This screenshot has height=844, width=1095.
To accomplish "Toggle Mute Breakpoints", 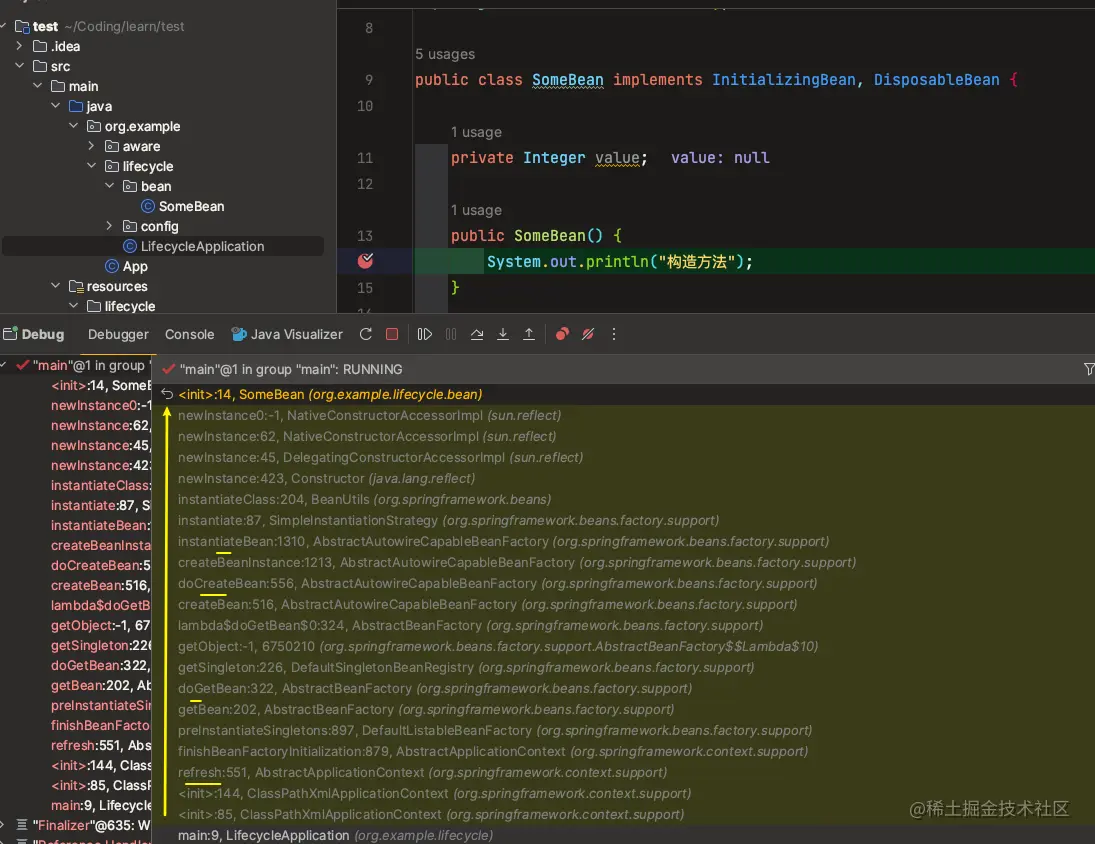I will [x=588, y=334].
